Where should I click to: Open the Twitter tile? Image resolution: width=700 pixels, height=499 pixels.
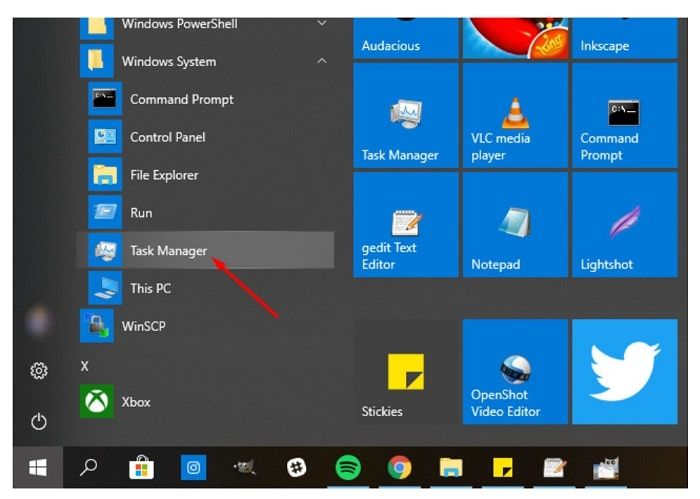pyautogui.click(x=625, y=371)
